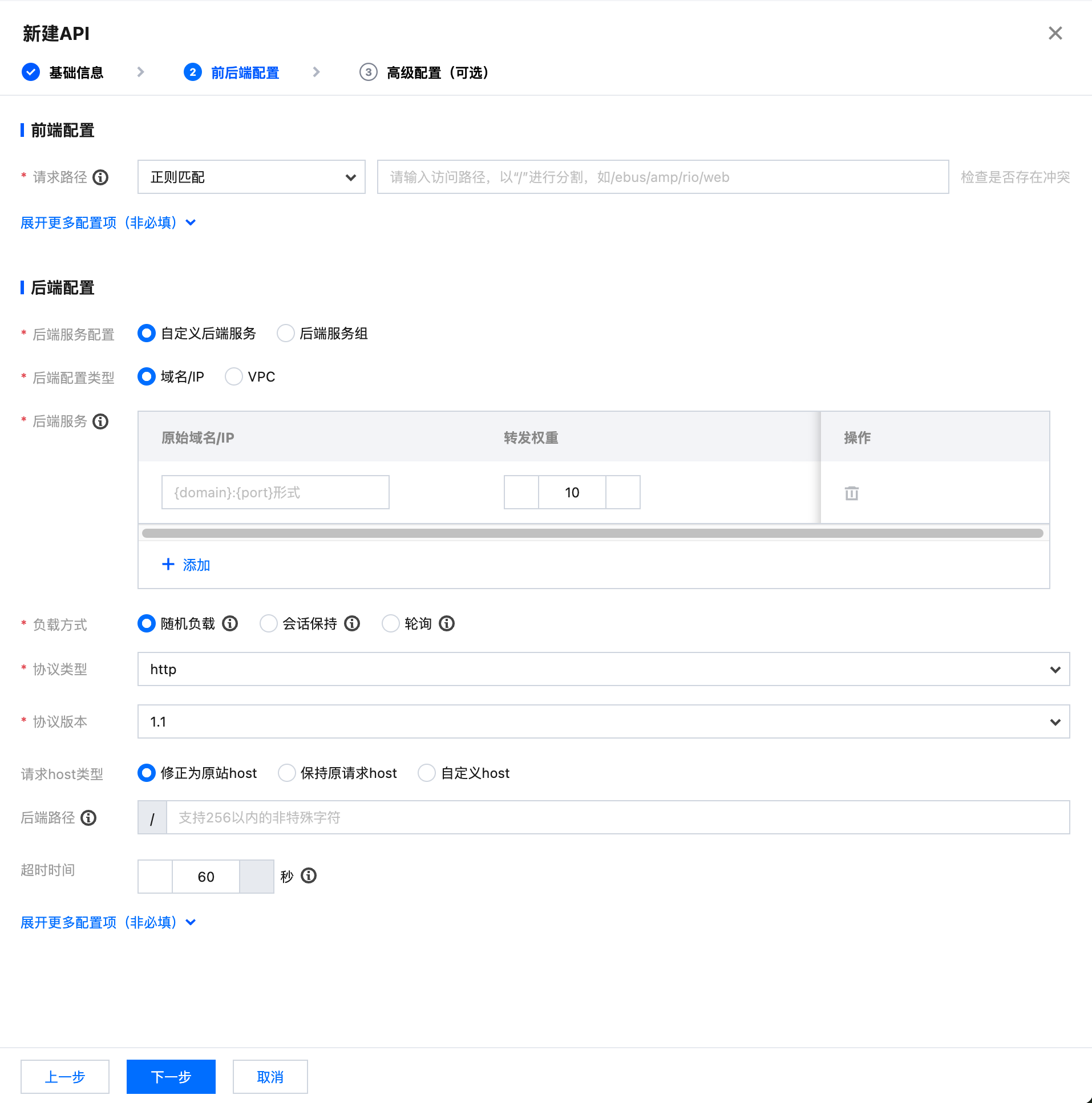Click the 请求路径 info icon
Image resolution: width=1092 pixels, height=1103 pixels.
(100, 177)
